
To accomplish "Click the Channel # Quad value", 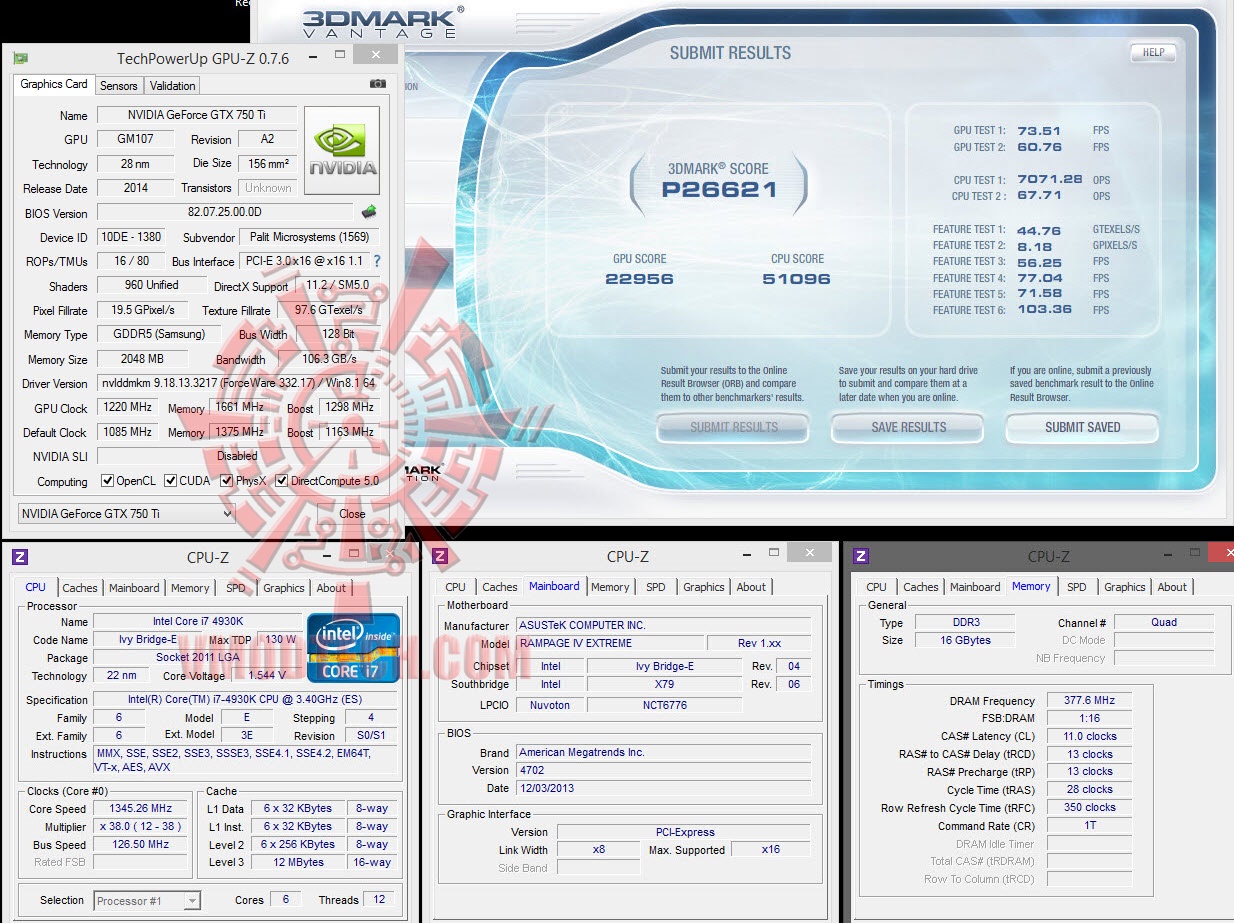I will (1164, 622).
